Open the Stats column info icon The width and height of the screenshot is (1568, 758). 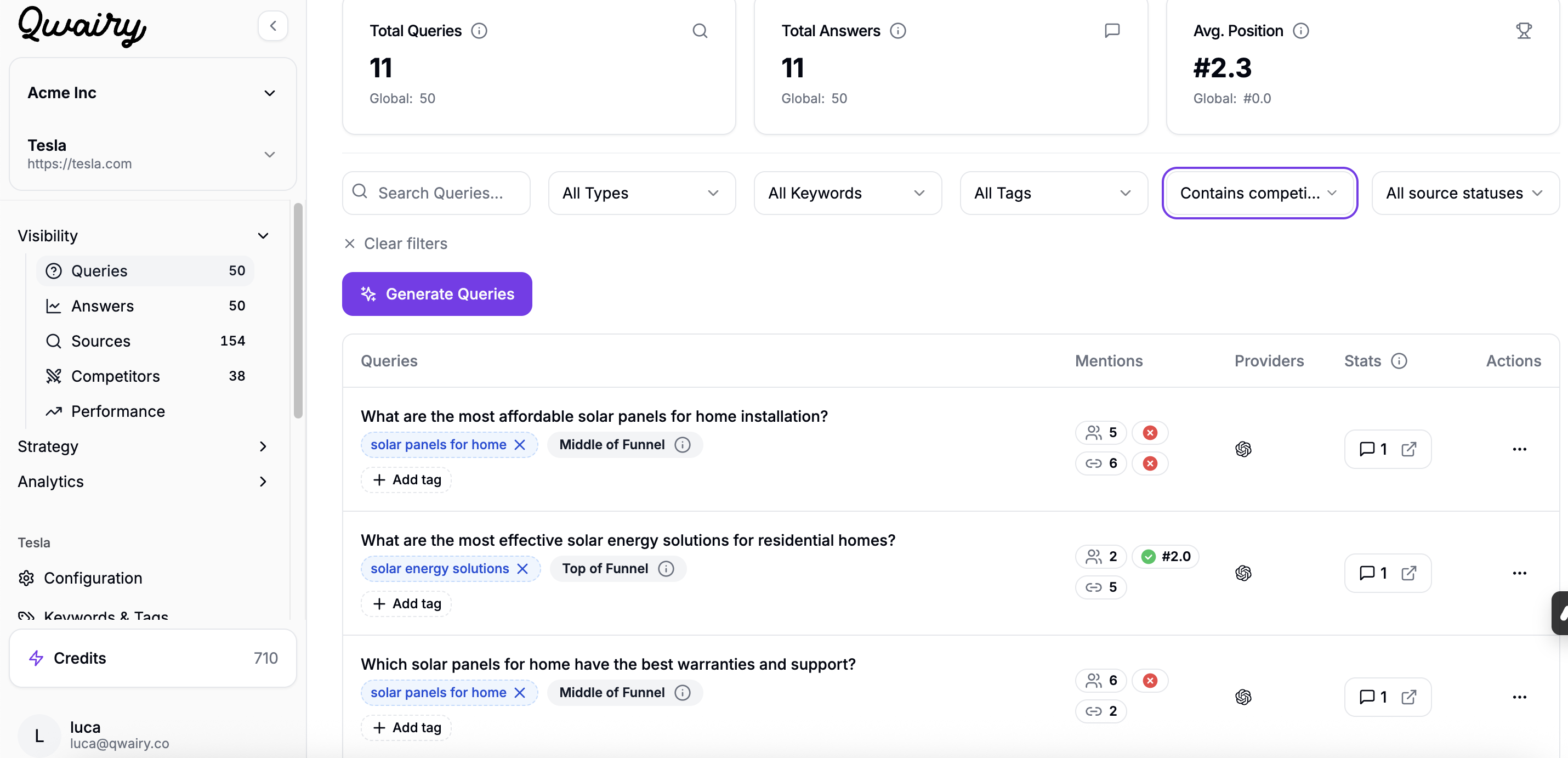coord(1399,361)
